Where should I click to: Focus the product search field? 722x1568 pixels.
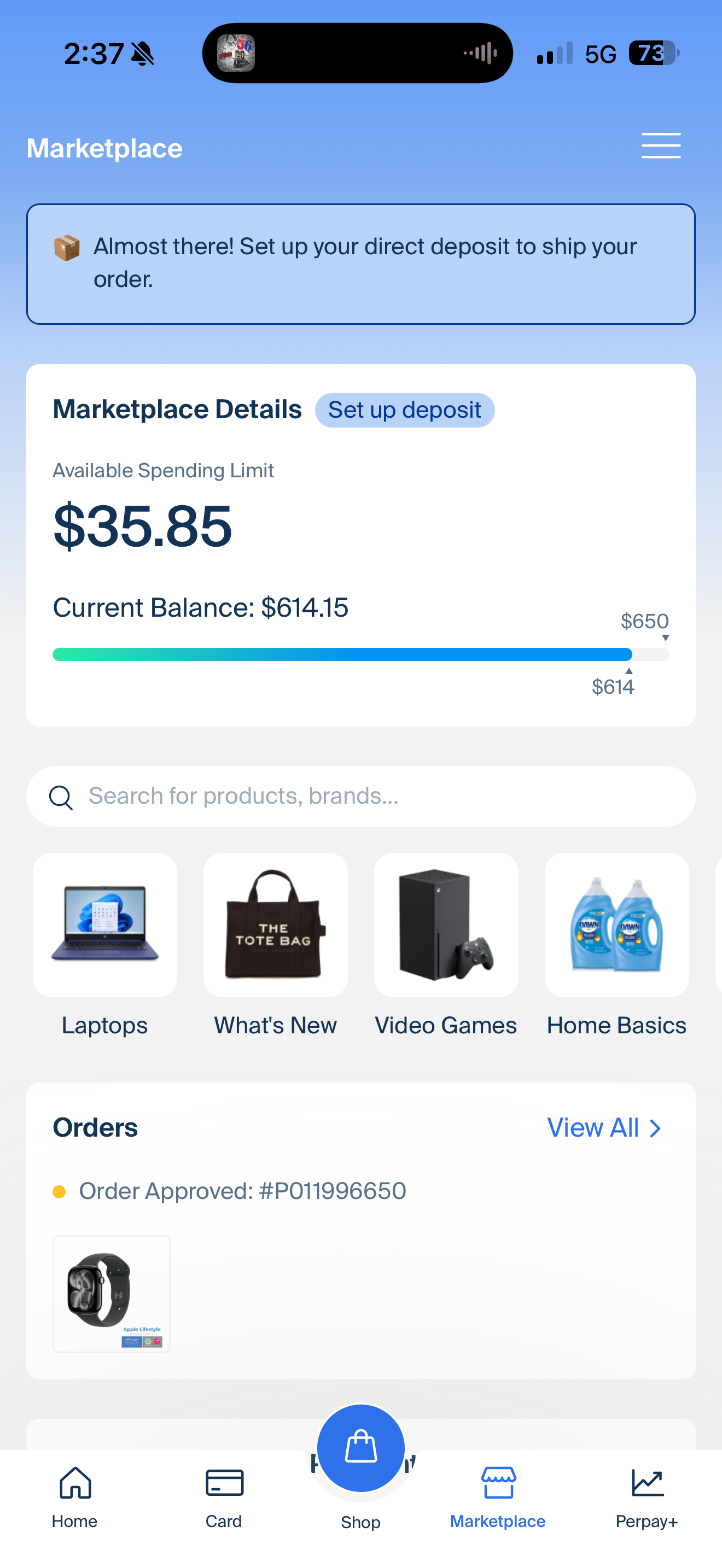click(361, 796)
